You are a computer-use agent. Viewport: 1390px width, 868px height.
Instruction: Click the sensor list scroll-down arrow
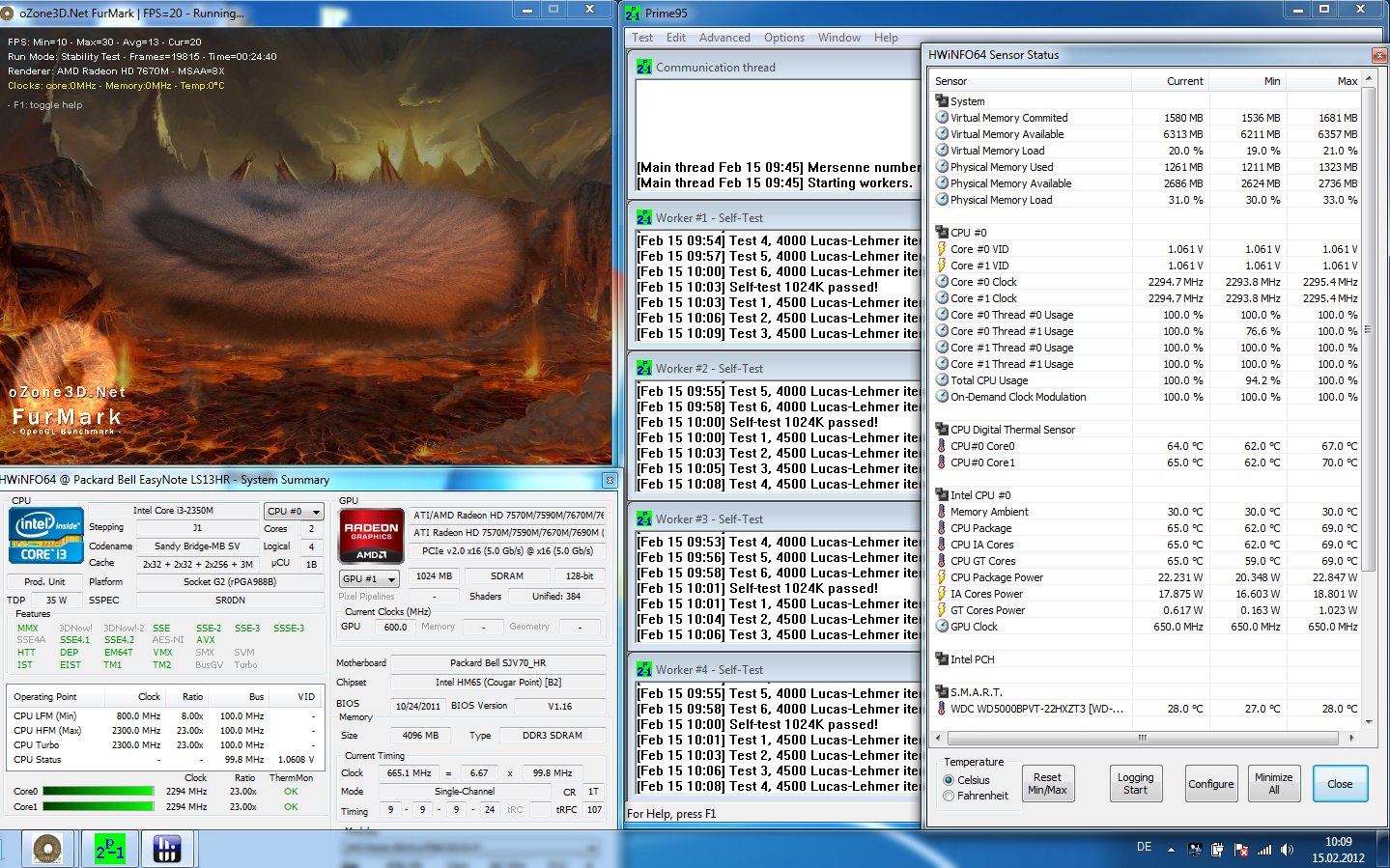1368,720
